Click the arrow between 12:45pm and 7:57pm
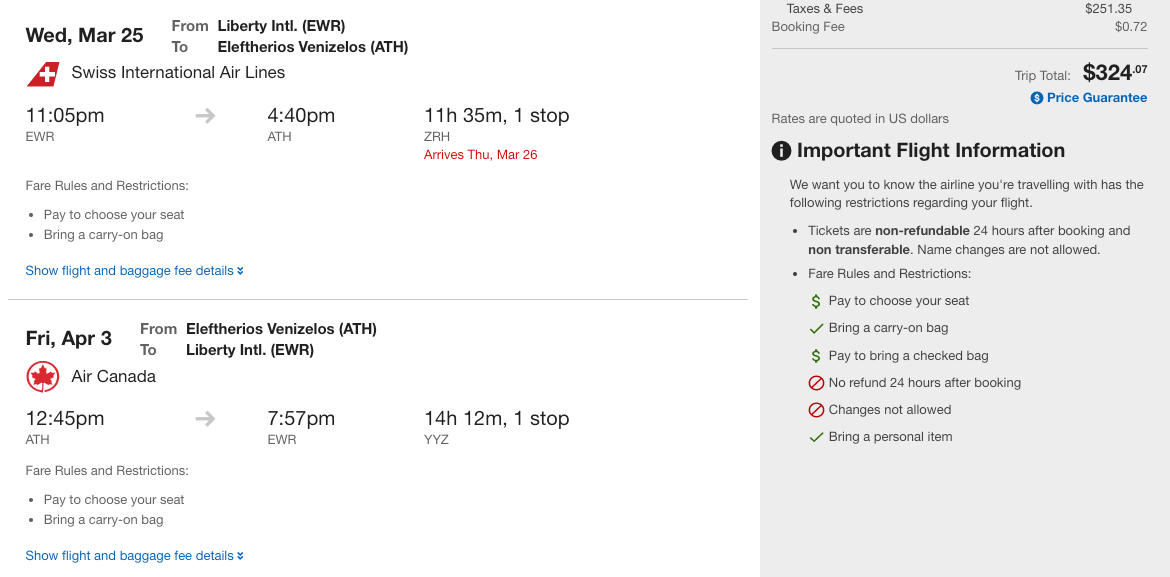Screen dimensions: 1170x577 tap(205, 419)
